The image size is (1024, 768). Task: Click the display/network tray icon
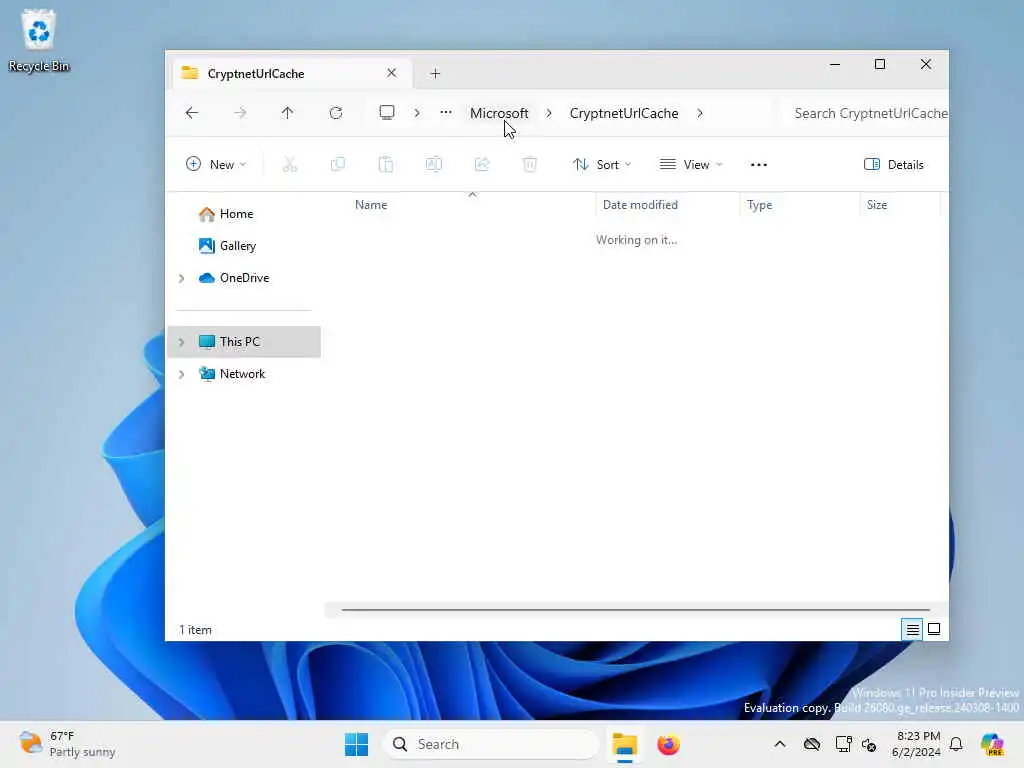click(x=843, y=744)
